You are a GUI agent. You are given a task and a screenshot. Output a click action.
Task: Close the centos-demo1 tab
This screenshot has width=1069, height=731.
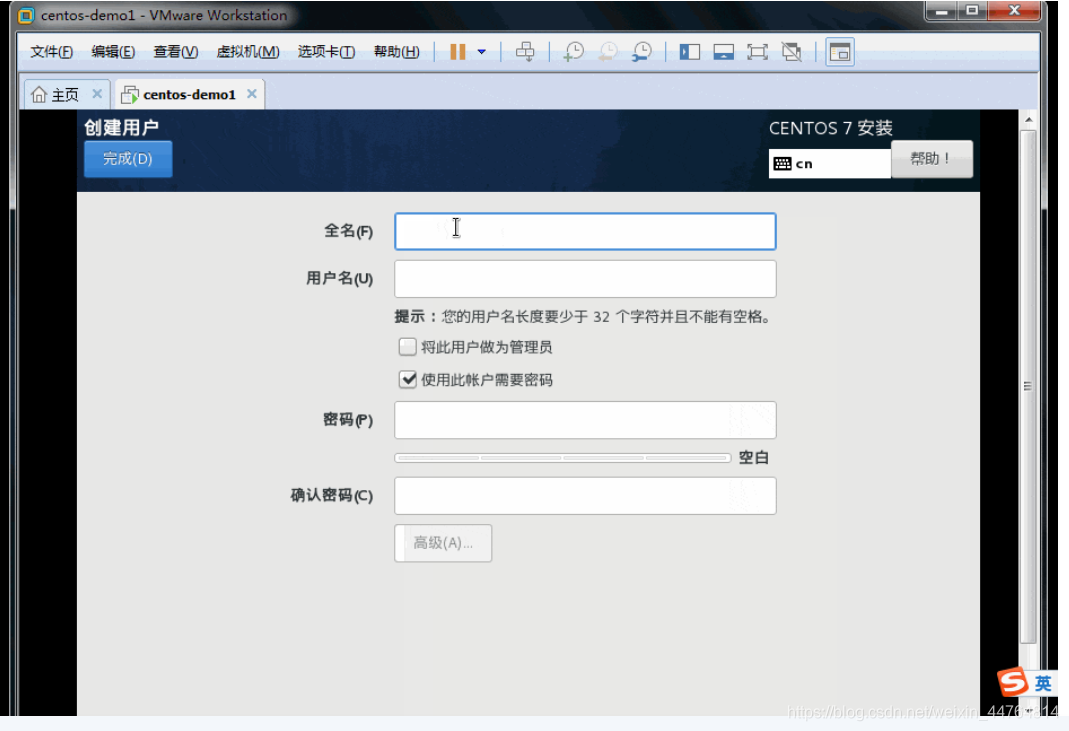coord(252,94)
